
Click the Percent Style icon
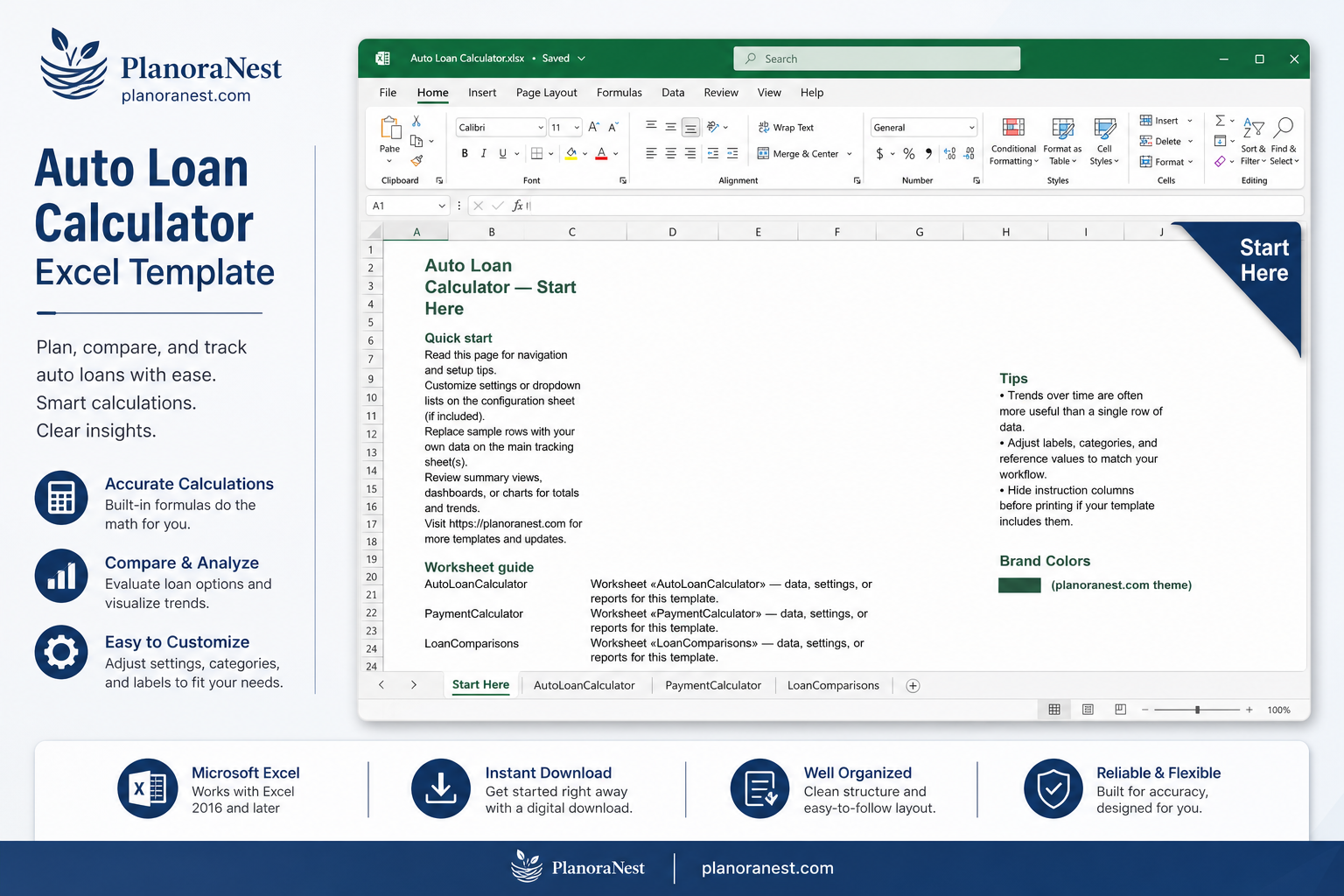(909, 154)
